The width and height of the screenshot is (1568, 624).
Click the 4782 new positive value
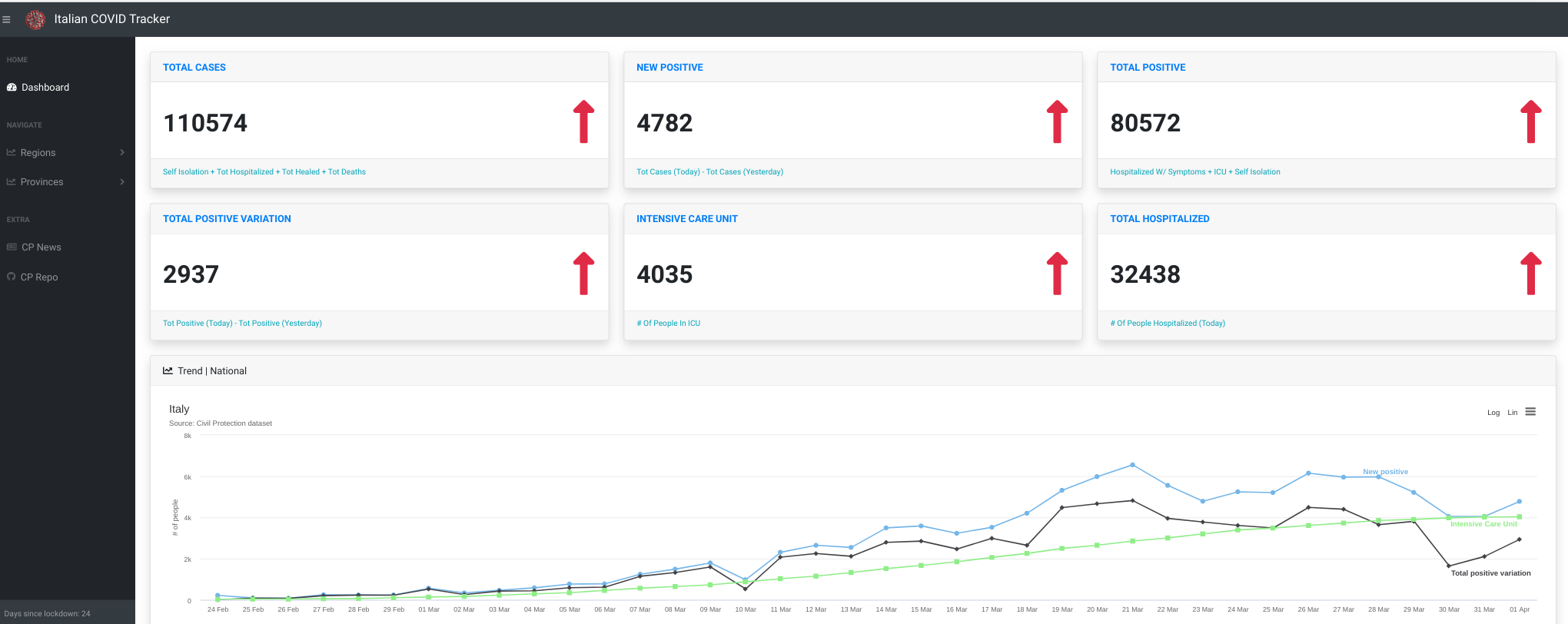click(665, 123)
